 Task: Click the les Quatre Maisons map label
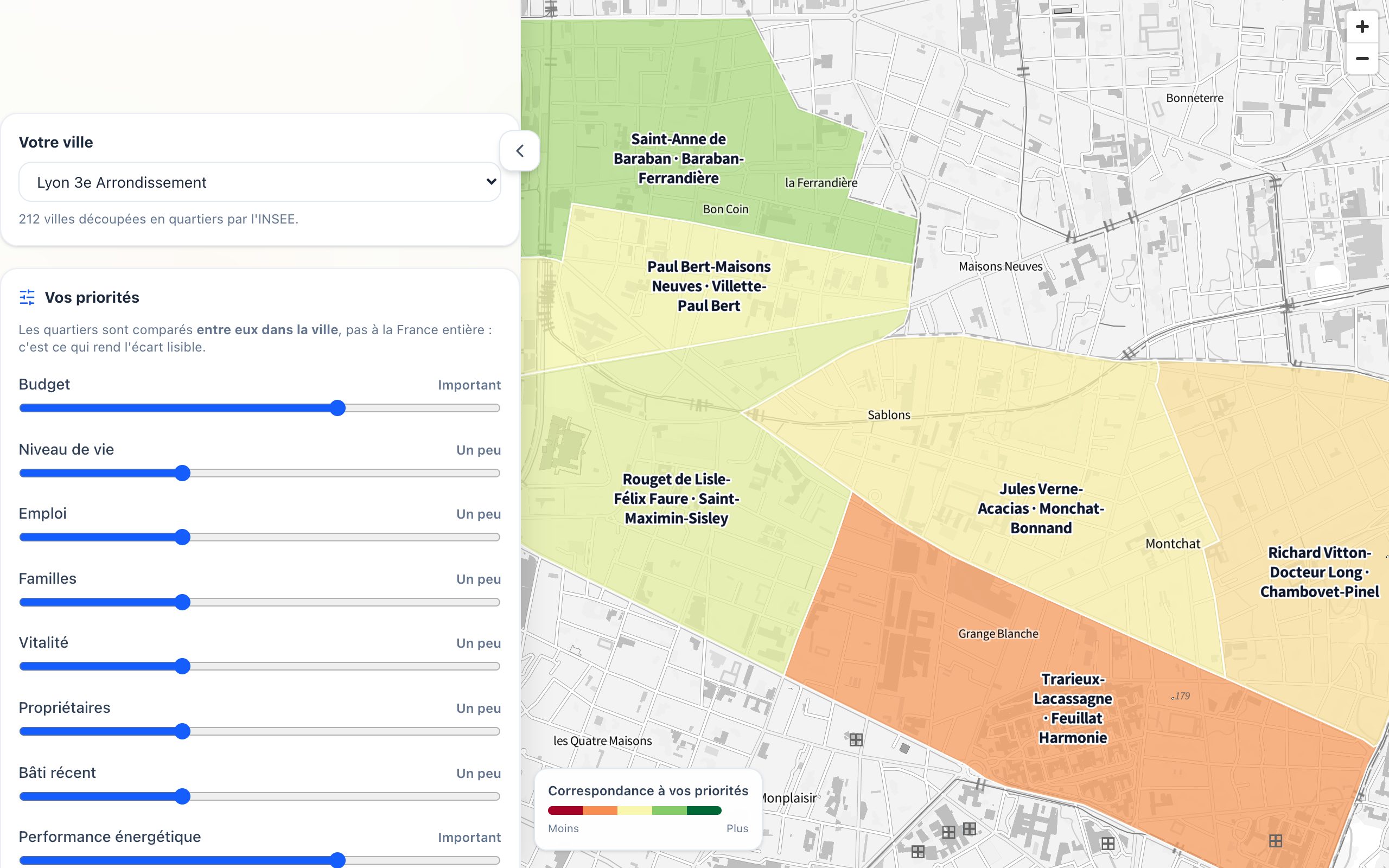point(602,741)
